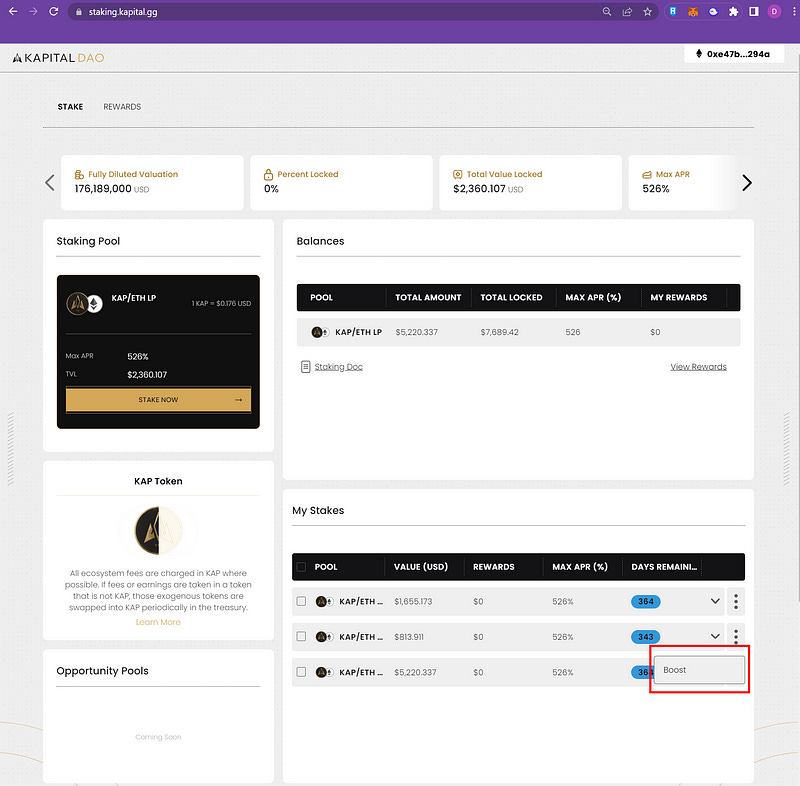Open the browser three-dot menu
The image size is (800, 786).
pos(794,11)
